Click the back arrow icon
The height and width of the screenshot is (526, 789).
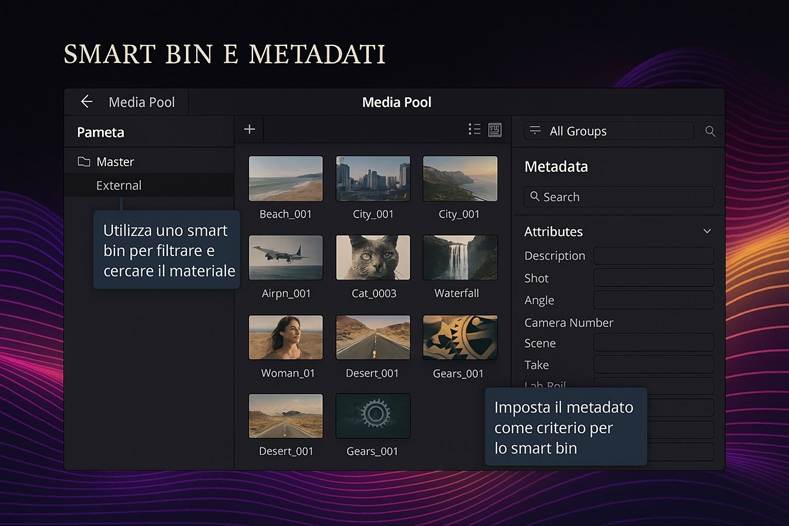[86, 102]
